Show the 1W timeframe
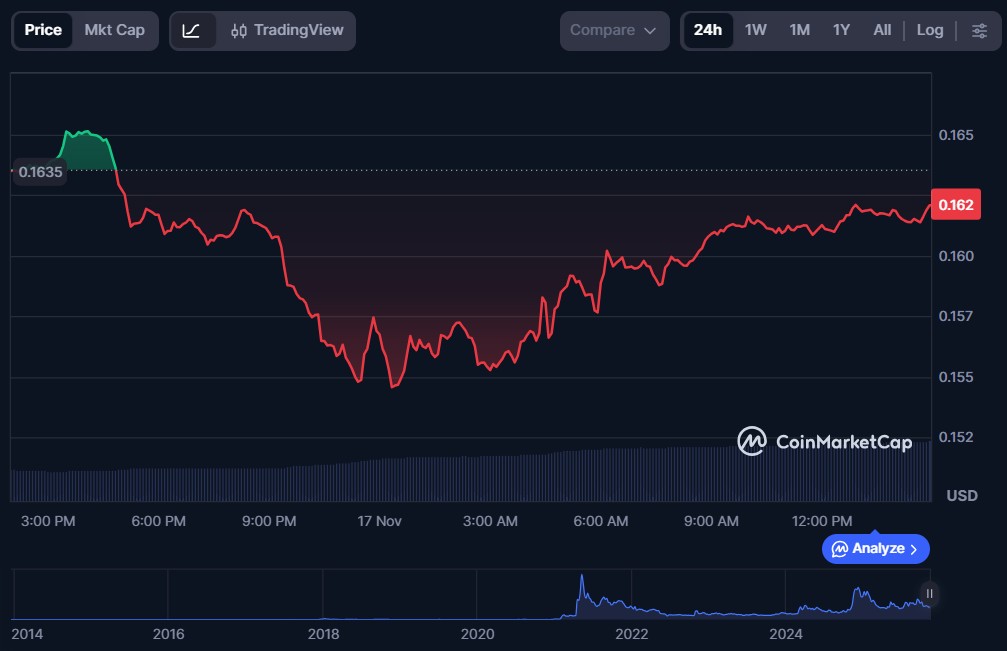Image resolution: width=1007 pixels, height=651 pixels. [x=756, y=30]
